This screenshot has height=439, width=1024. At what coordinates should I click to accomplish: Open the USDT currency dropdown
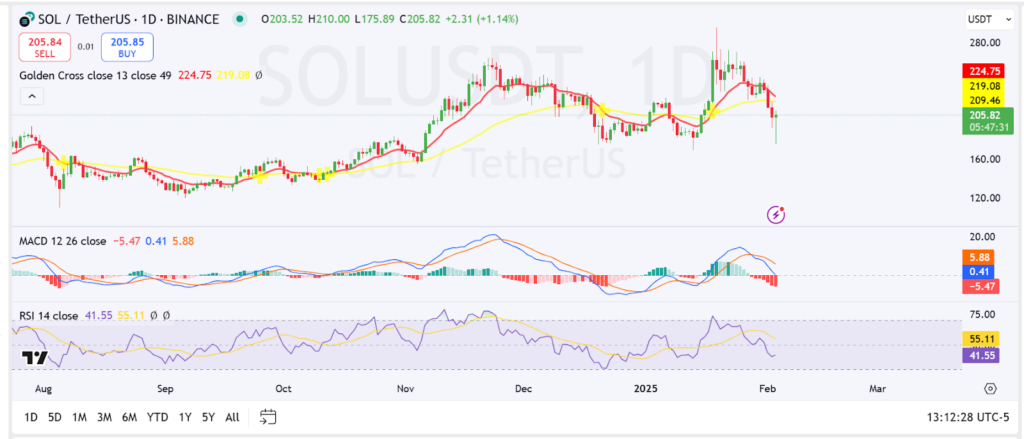coord(989,20)
